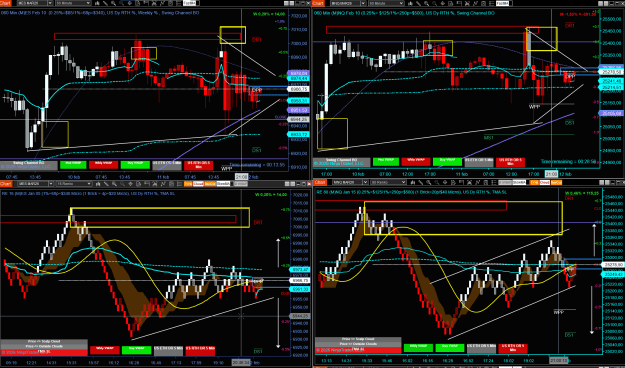This screenshot has width=625, height=368.
Task: Expand instrument dropdown of MNQ 60 Minute chart
Action: pyautogui.click(x=363, y=3)
